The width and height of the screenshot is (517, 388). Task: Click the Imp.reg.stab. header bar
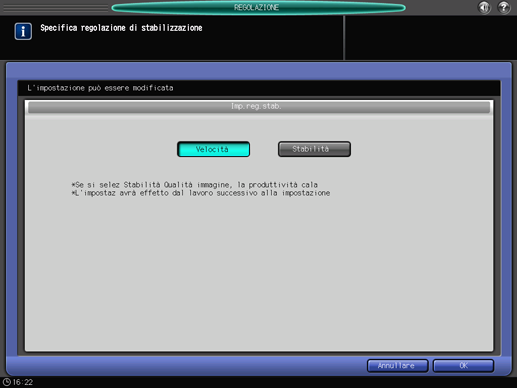259,107
